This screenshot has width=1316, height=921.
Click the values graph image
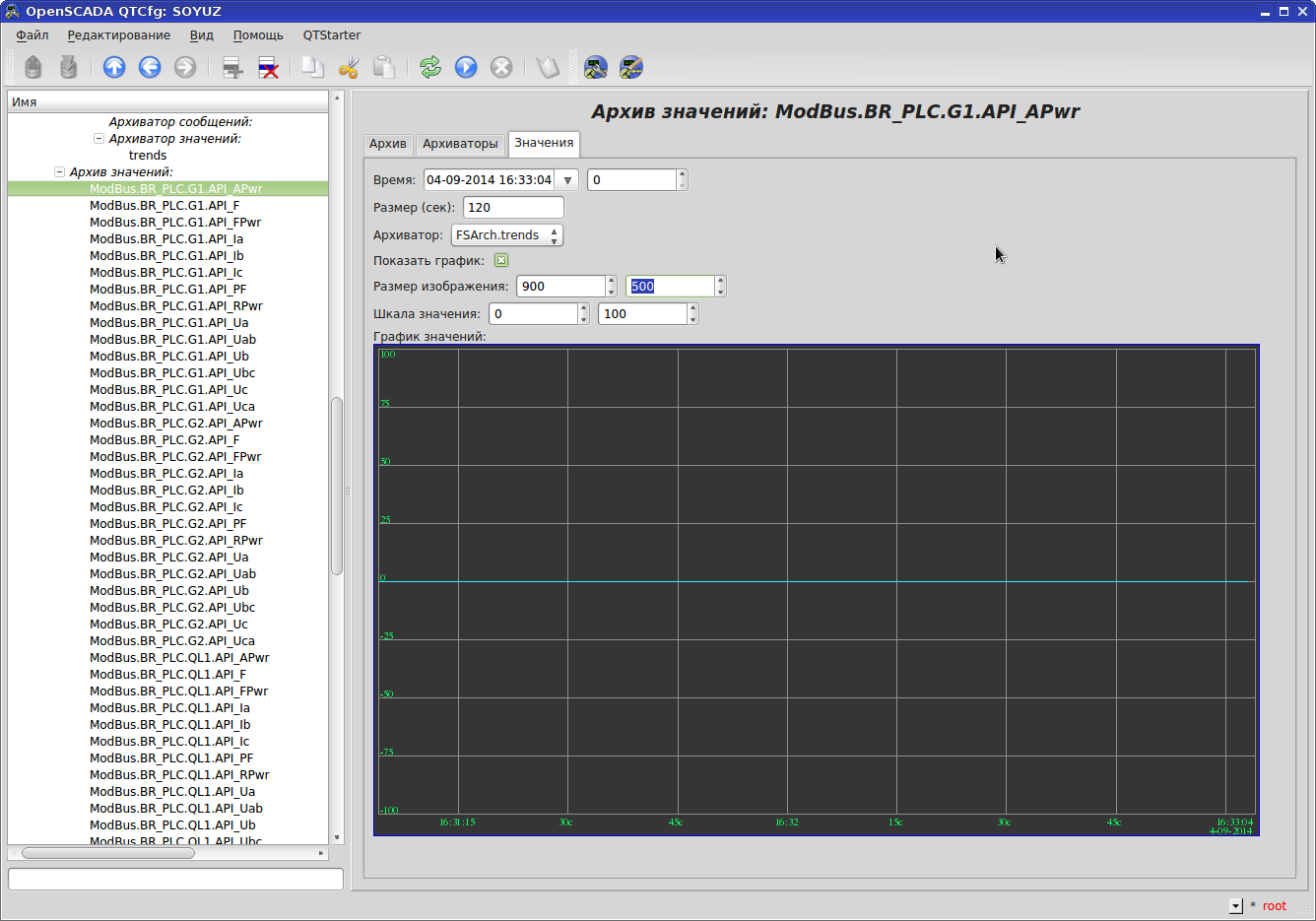pos(817,590)
